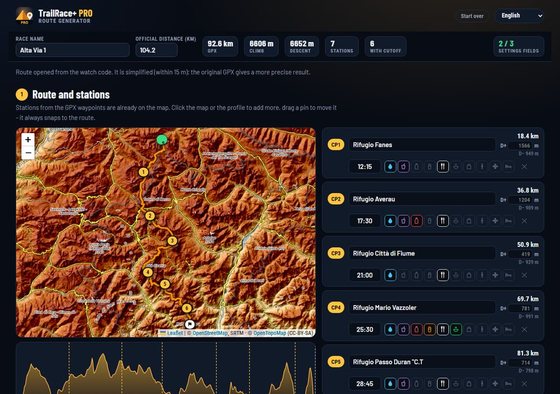
Task: Enable bed sleep icon for Rifugio Mario Vazzoler
Action: [509, 329]
